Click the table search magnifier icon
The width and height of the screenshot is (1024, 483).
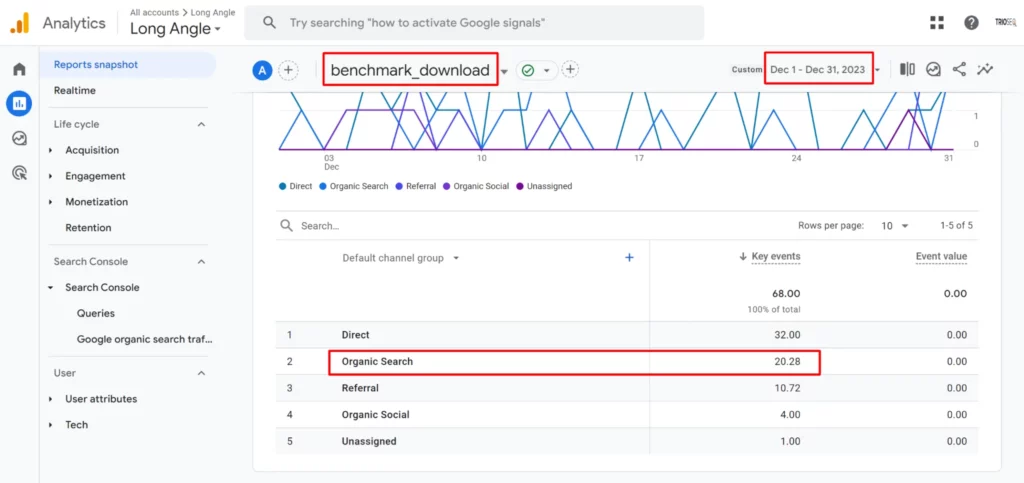pos(286,225)
